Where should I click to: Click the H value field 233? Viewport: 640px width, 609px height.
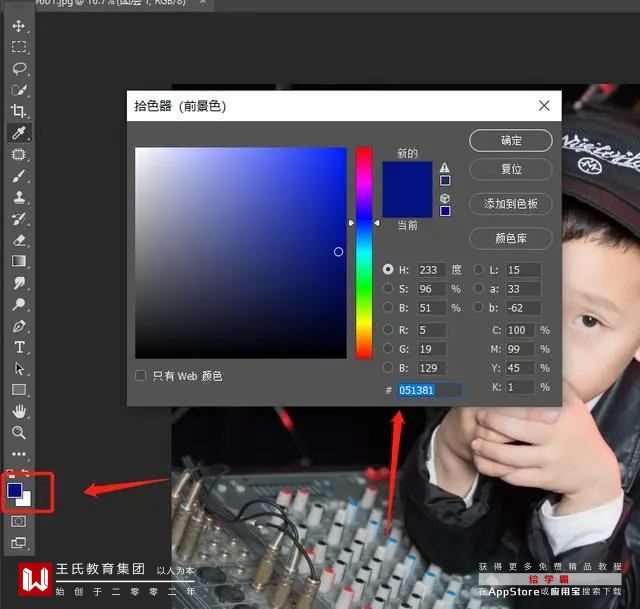click(431, 270)
